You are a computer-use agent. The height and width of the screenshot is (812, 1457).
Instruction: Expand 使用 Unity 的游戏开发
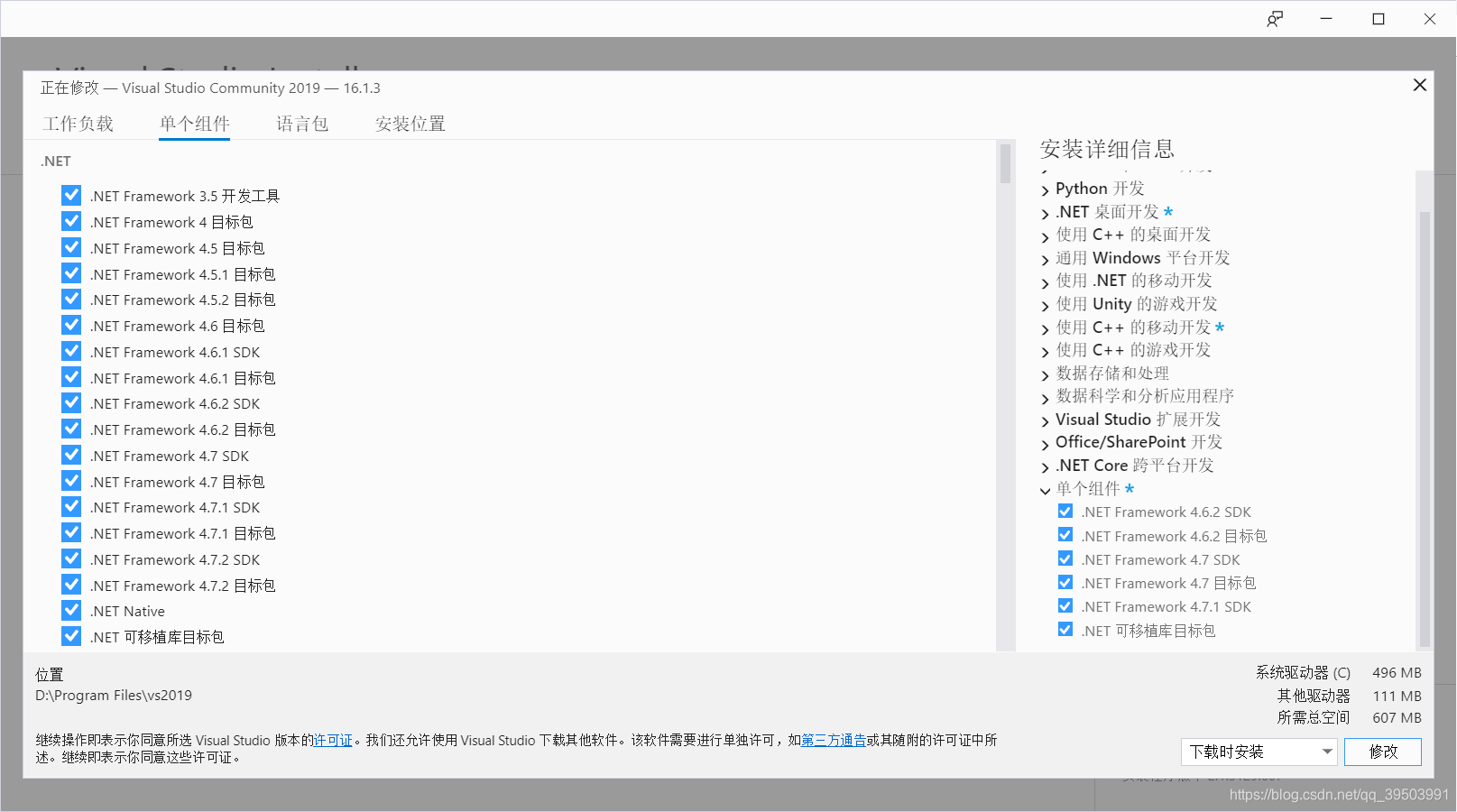(x=1046, y=306)
